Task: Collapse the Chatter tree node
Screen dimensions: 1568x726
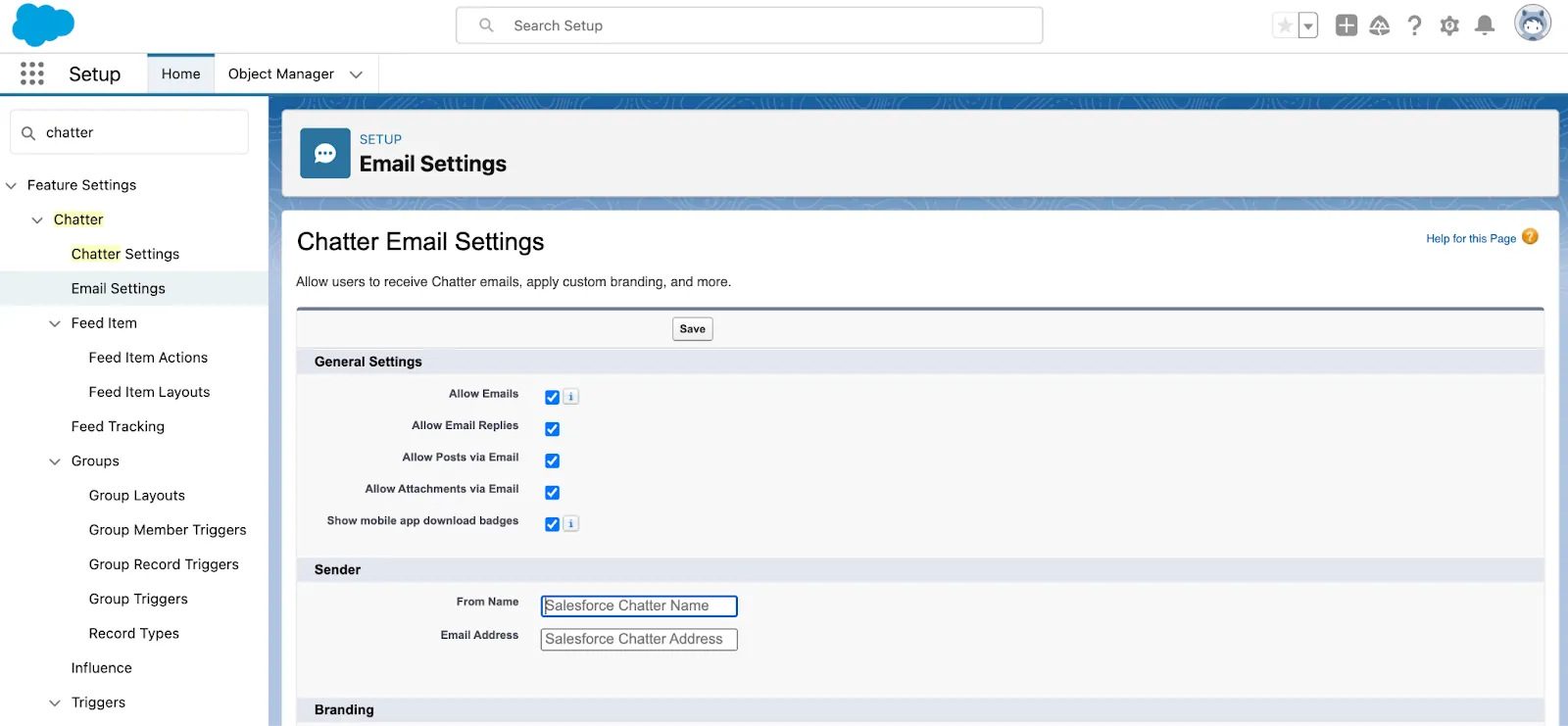Action: (x=37, y=219)
